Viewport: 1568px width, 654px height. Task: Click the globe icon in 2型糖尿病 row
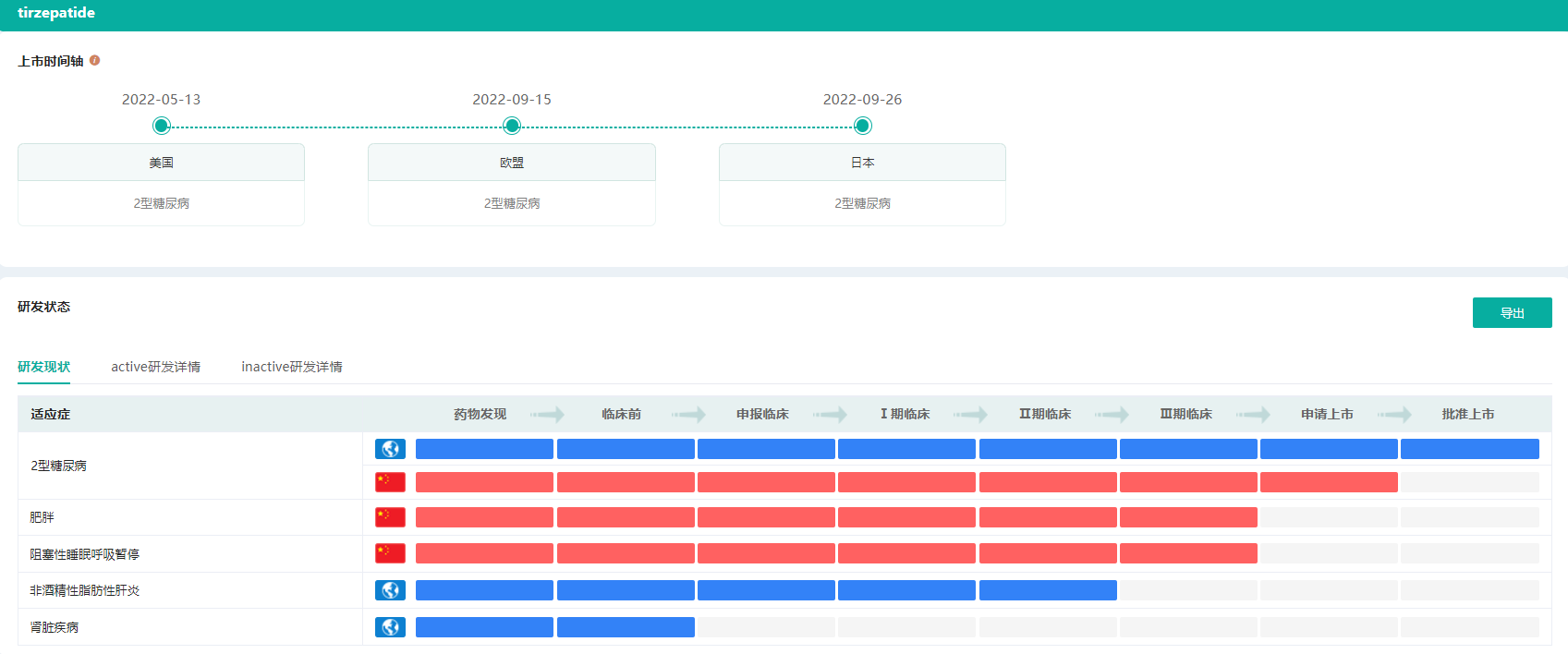click(x=390, y=449)
